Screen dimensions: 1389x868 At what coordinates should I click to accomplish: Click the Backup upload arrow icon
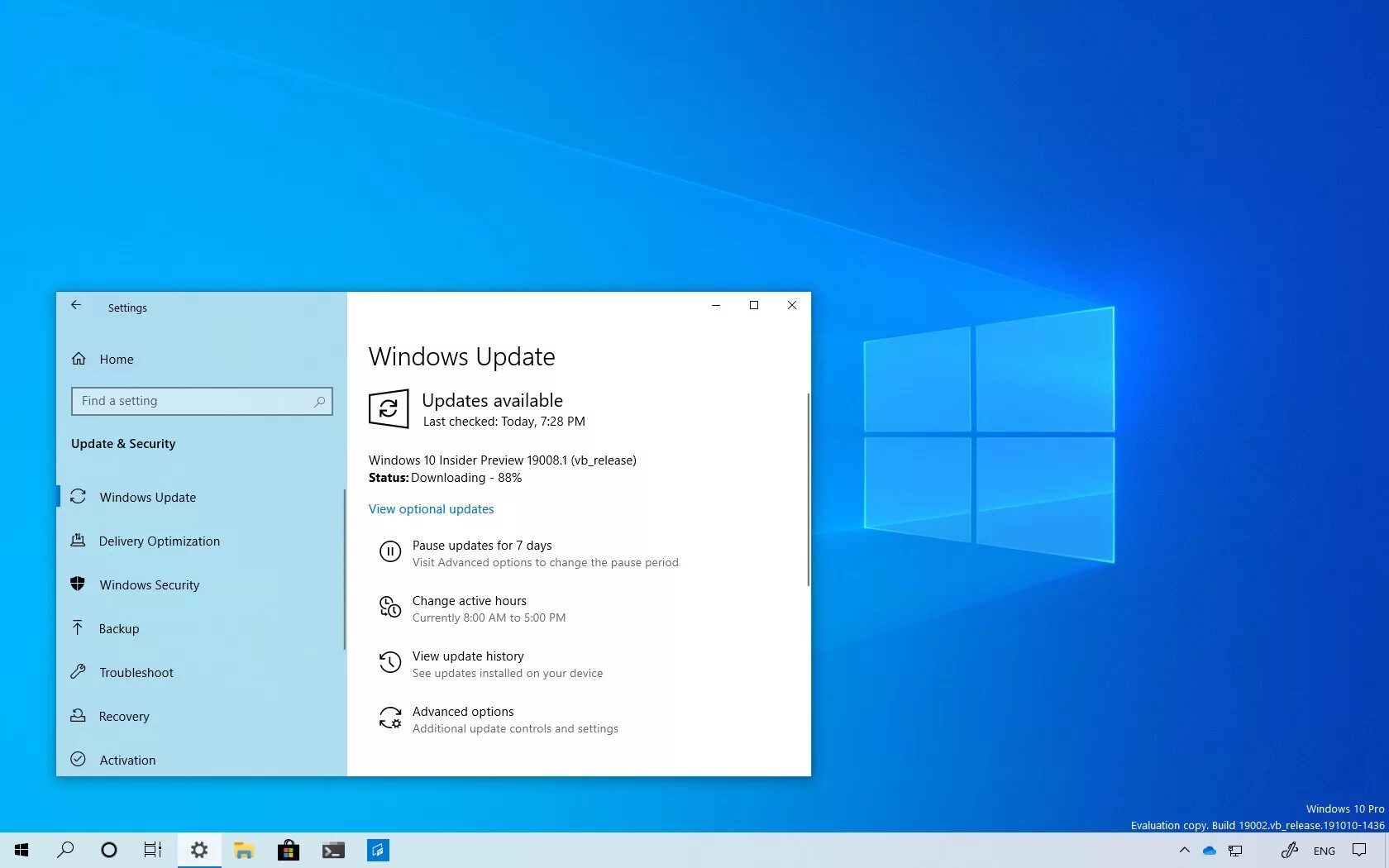point(78,627)
